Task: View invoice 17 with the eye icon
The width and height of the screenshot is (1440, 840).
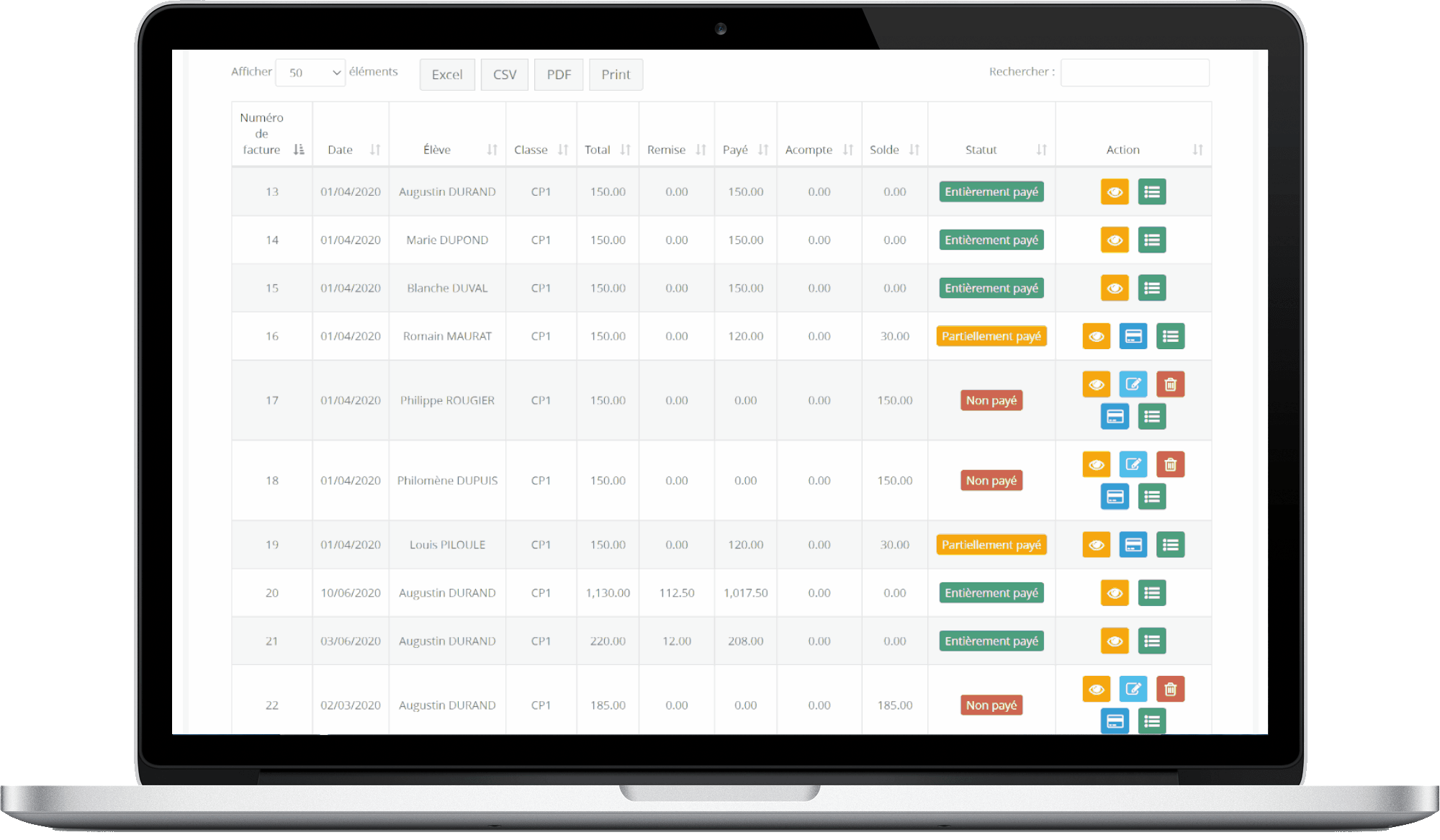Action: 1097,385
